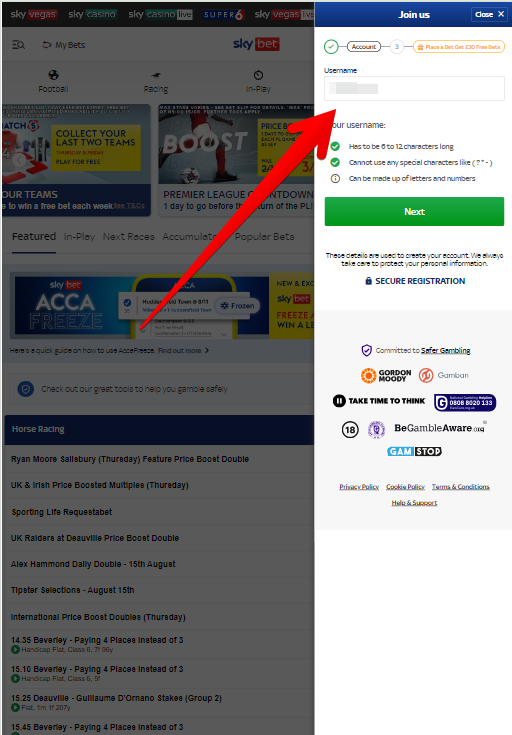
Task: Open the search menu icon beside My Bets
Action: [18, 45]
